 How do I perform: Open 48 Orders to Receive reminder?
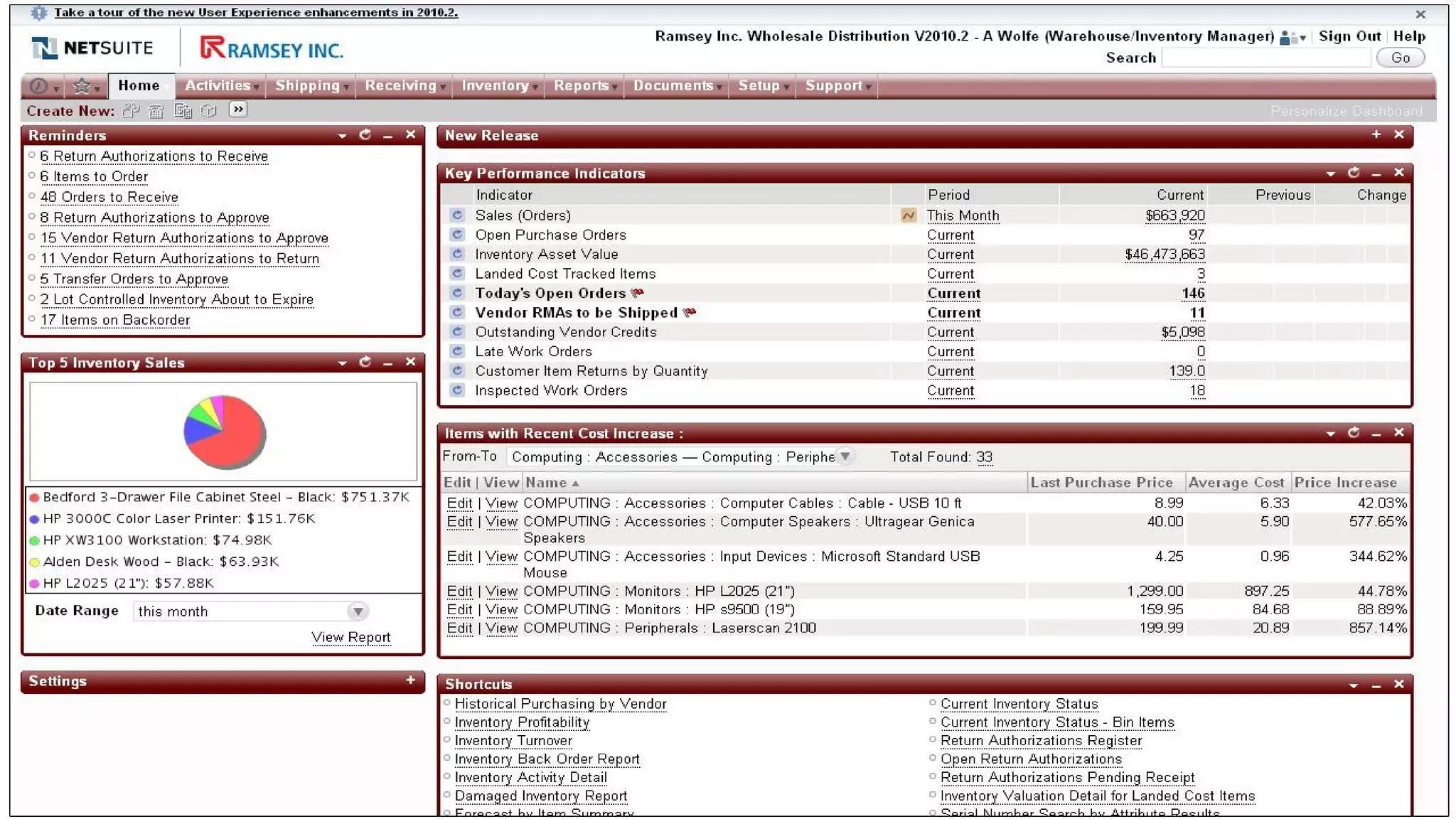109,197
